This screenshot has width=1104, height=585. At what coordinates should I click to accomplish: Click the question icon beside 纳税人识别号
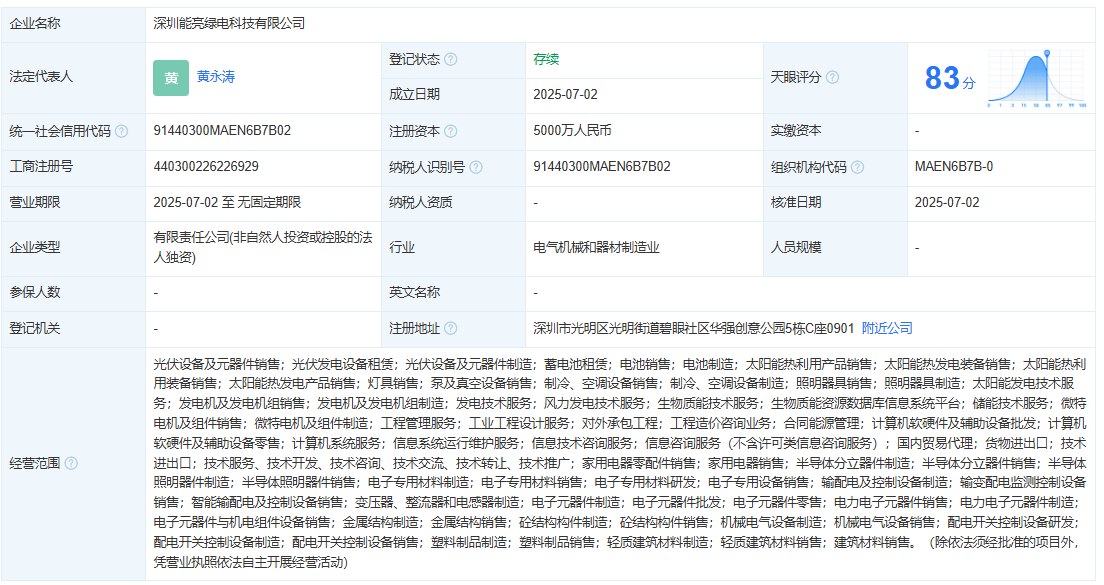[x=476, y=167]
